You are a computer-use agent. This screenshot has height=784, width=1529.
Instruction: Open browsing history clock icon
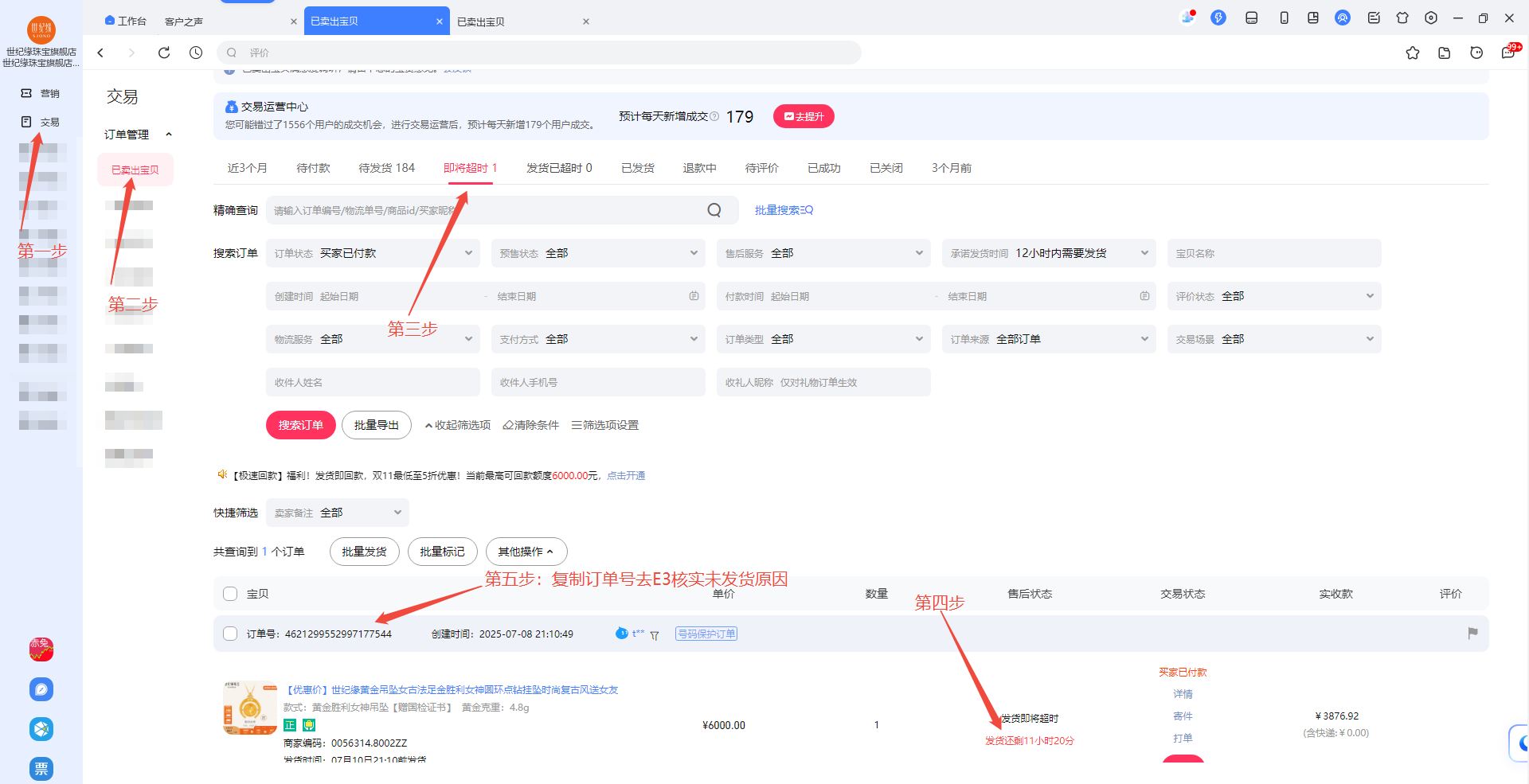tap(196, 53)
